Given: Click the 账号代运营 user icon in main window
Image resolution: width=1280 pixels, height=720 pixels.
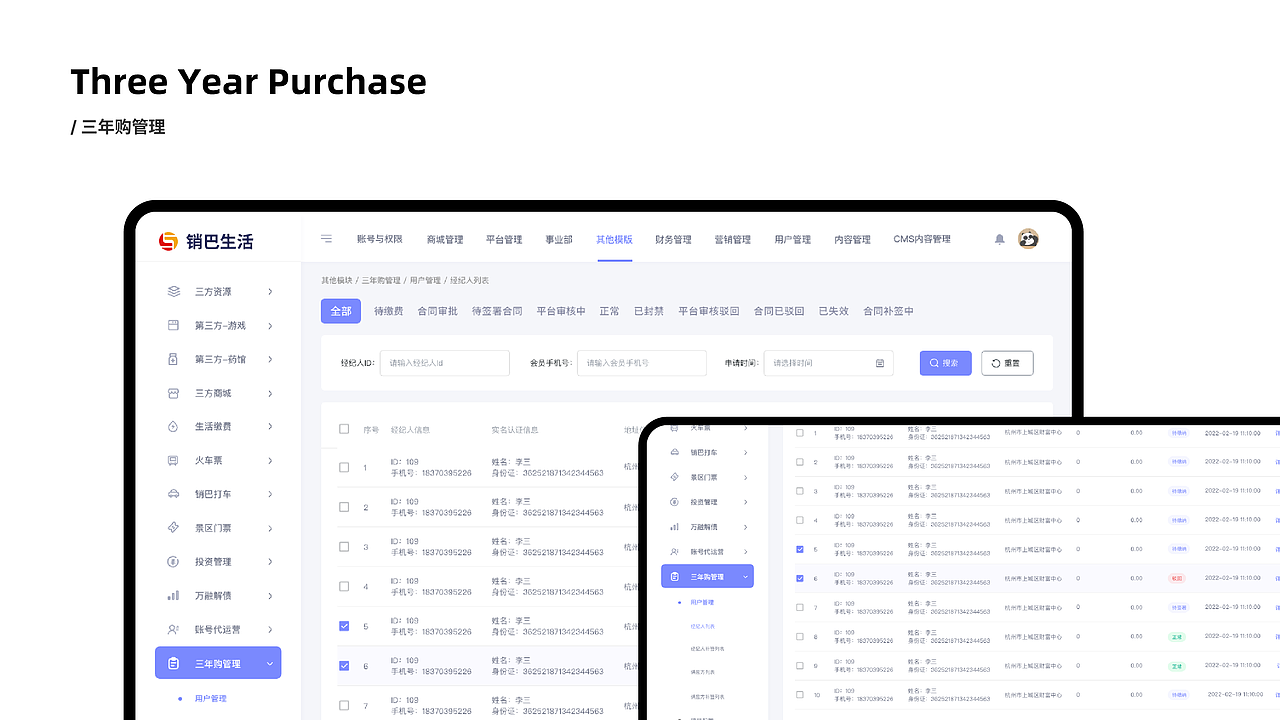Looking at the screenshot, I should pos(173,629).
